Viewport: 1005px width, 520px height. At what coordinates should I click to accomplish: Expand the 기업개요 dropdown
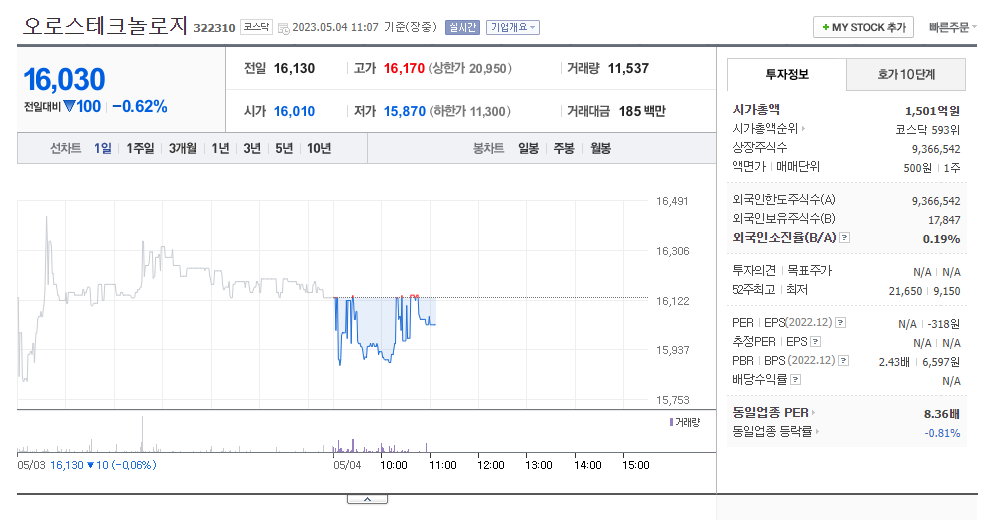tap(513, 27)
